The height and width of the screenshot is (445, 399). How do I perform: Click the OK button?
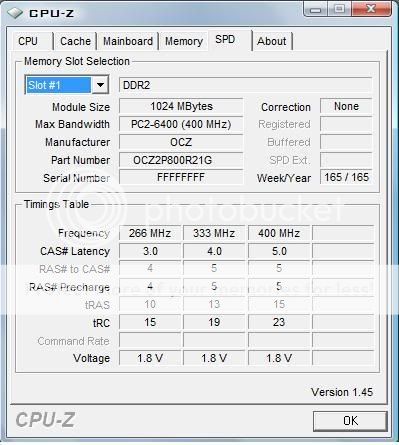[x=350, y=421]
